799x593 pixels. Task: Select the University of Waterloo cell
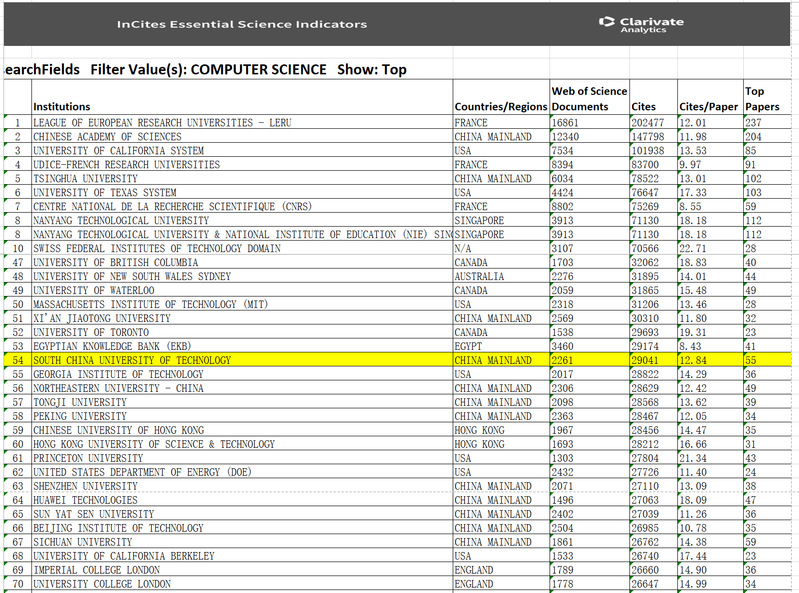click(x=242, y=290)
